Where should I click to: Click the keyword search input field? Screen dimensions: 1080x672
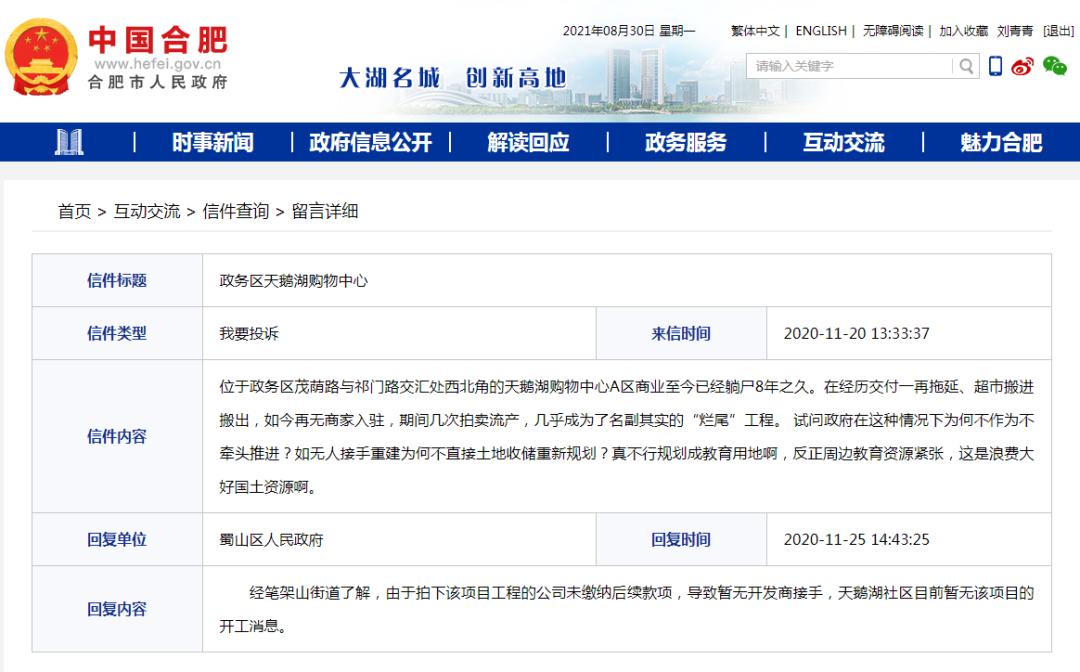845,66
